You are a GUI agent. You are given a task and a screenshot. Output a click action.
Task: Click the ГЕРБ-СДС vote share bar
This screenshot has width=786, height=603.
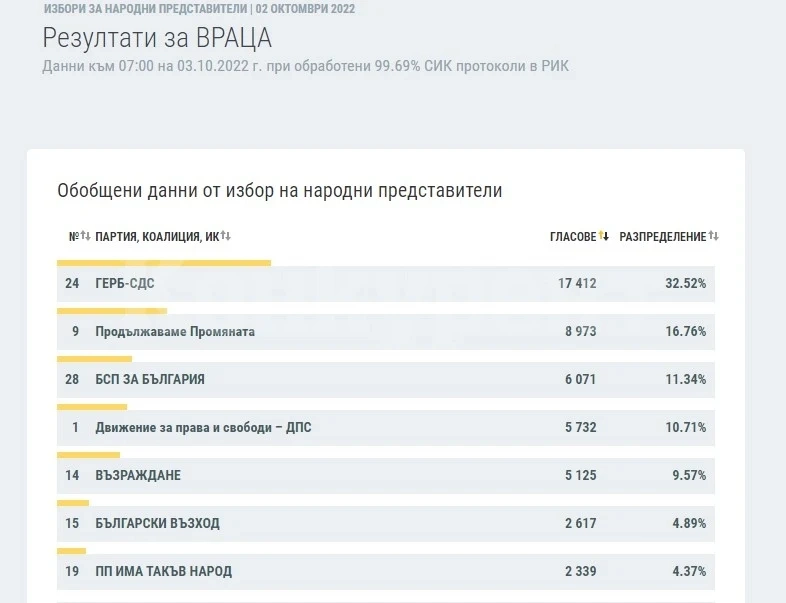[164, 263]
